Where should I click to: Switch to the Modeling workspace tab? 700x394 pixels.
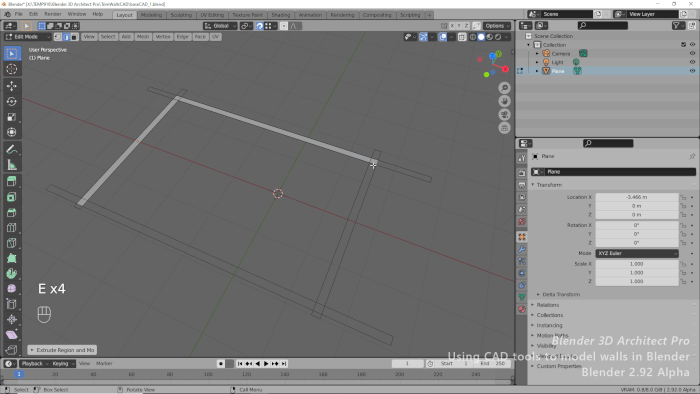coord(151,15)
